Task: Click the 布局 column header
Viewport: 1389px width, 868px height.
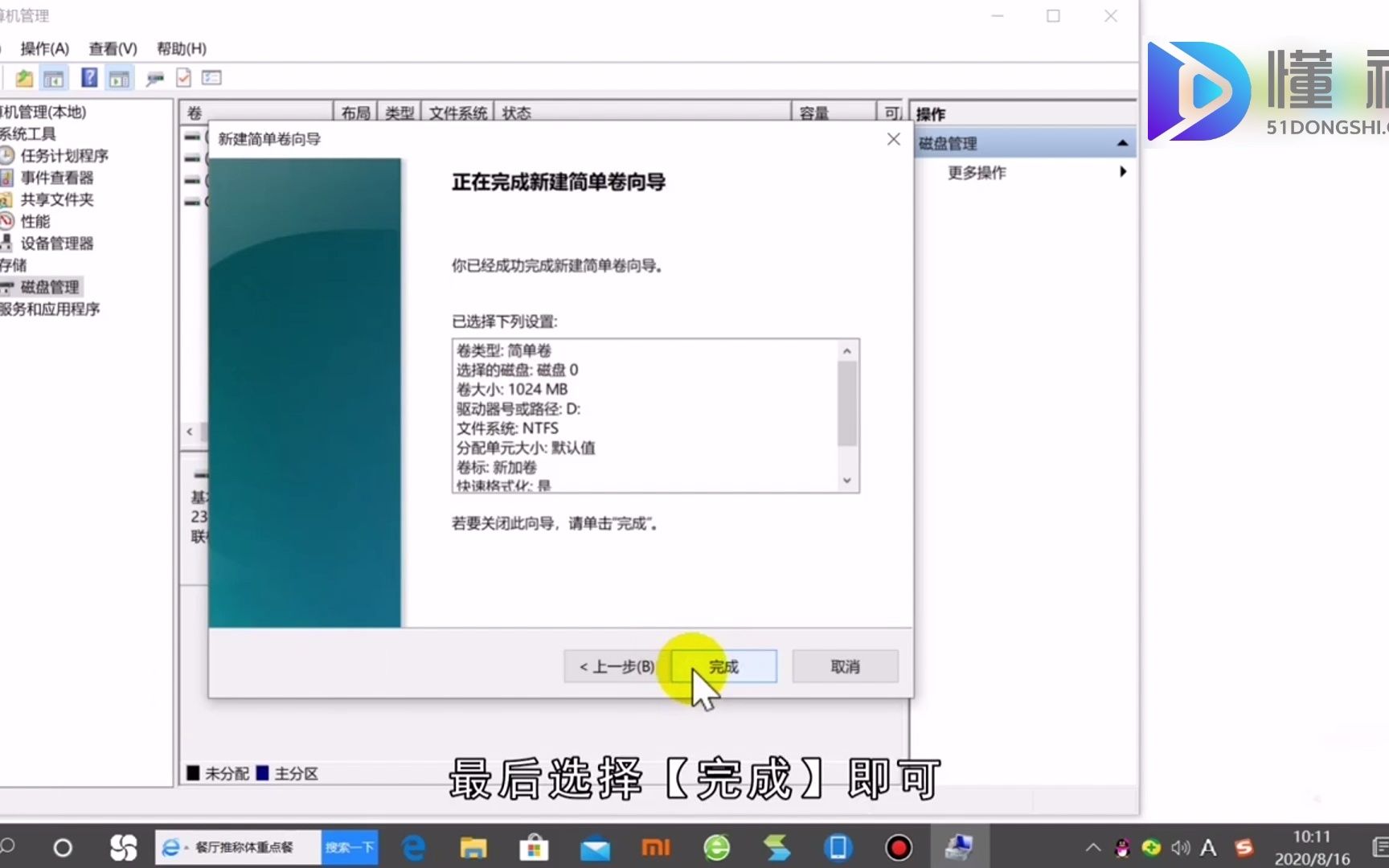Action: [355, 113]
